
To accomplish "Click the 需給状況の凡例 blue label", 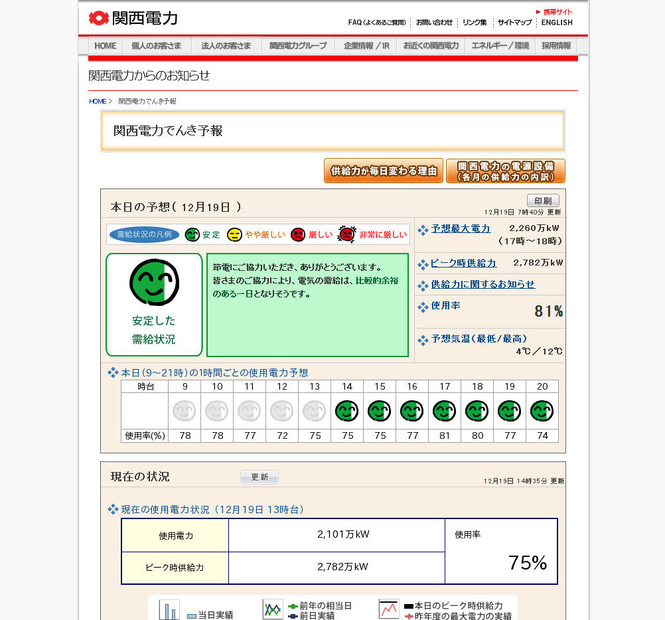I will coord(144,235).
